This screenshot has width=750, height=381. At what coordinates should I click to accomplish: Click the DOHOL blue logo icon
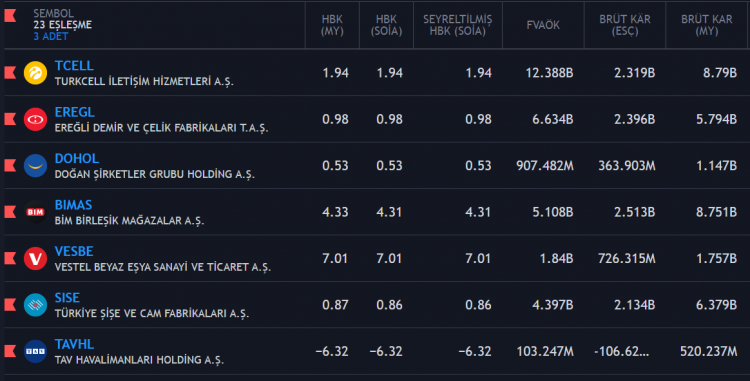coord(35,165)
